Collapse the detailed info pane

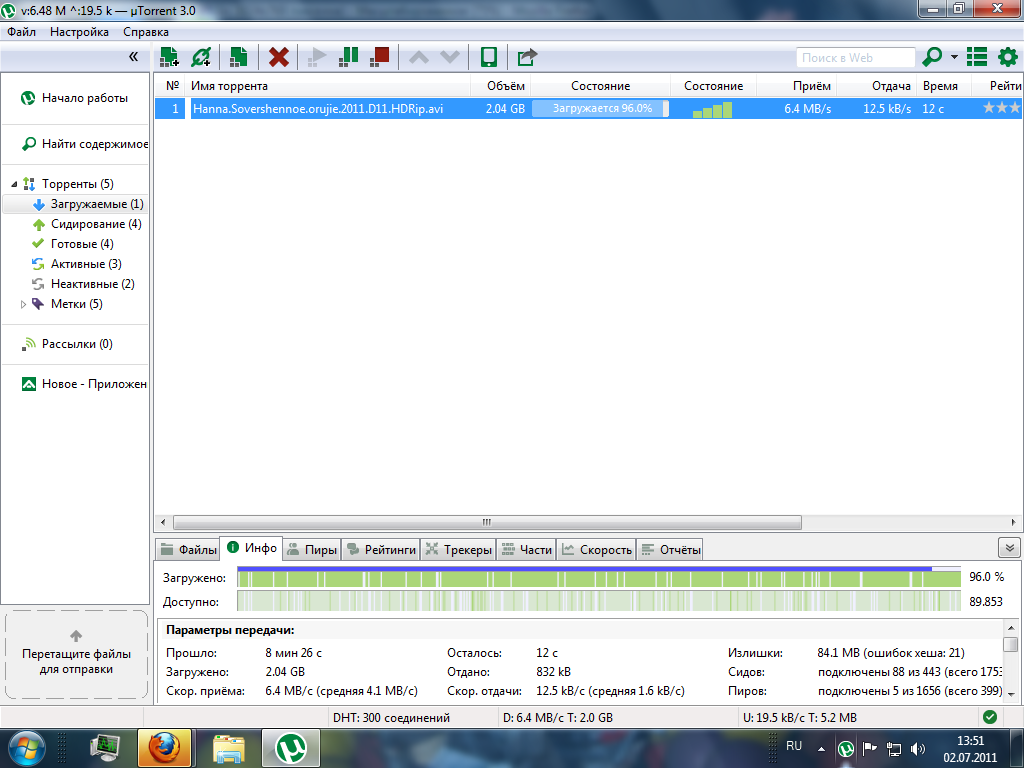coord(1009,548)
